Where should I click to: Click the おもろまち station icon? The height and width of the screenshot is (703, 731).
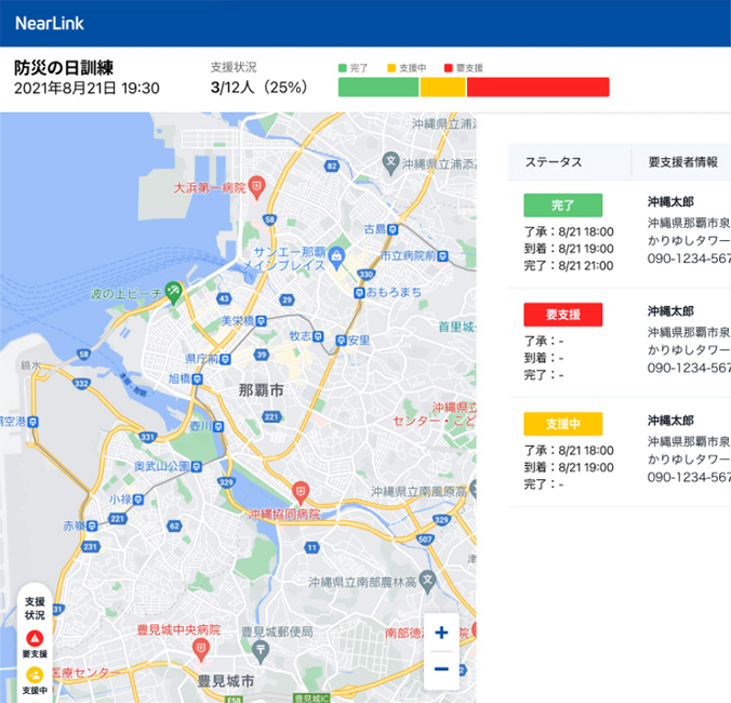coord(359,293)
